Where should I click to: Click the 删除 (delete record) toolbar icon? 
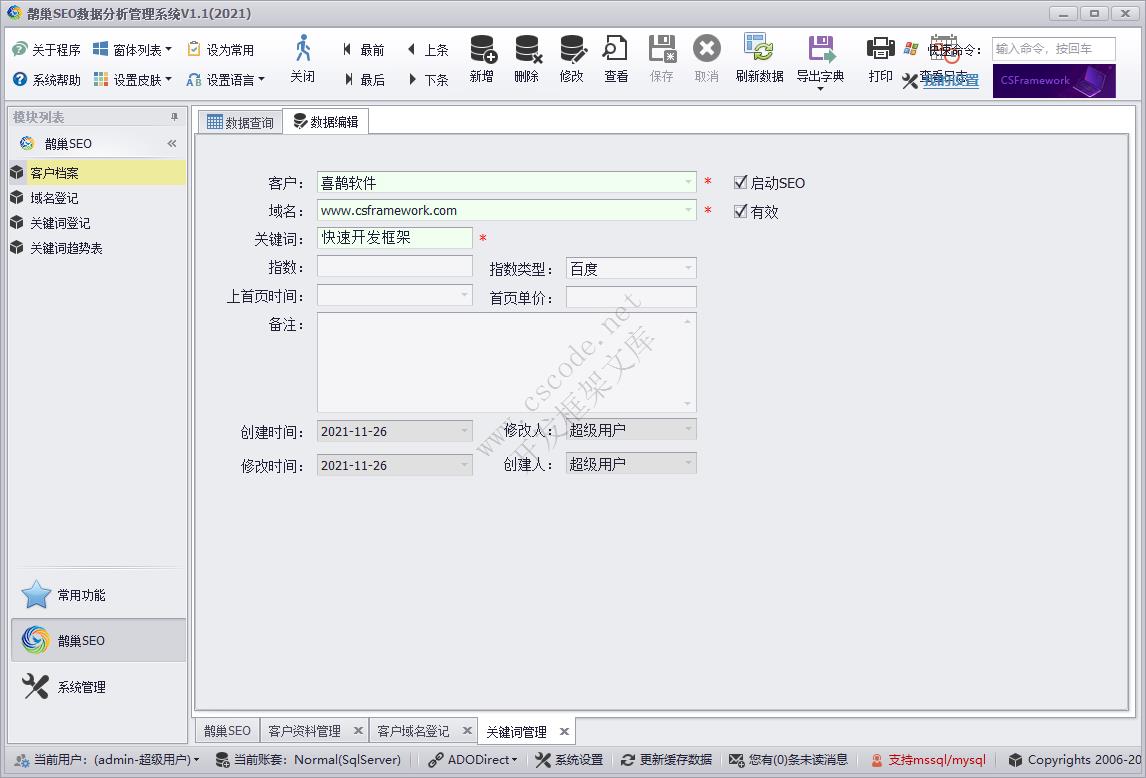tap(527, 50)
